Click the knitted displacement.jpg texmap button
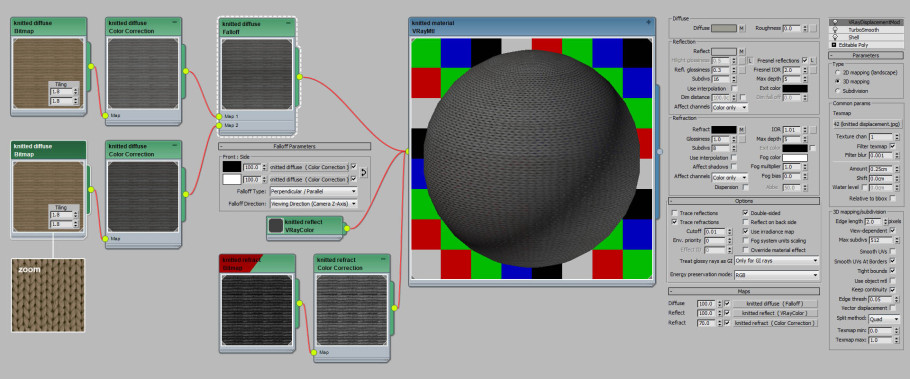The image size is (910, 379). point(866,124)
